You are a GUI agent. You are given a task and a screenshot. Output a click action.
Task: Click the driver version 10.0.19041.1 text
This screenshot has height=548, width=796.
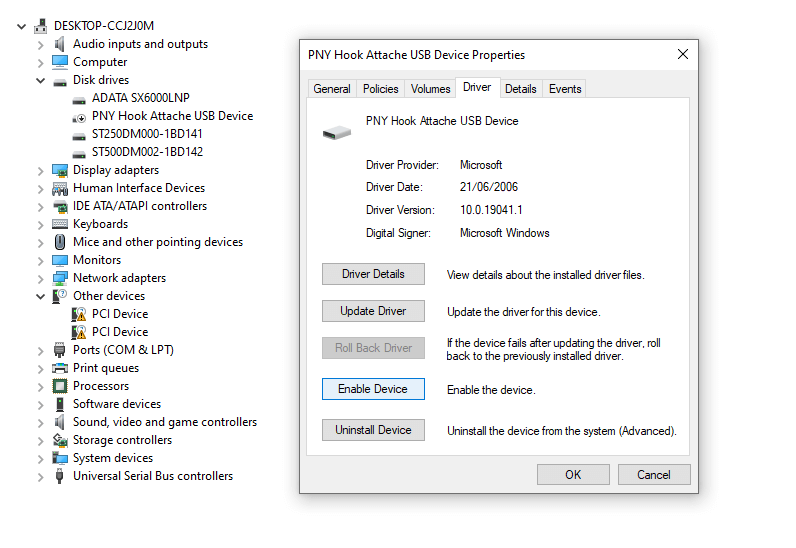tap(491, 210)
